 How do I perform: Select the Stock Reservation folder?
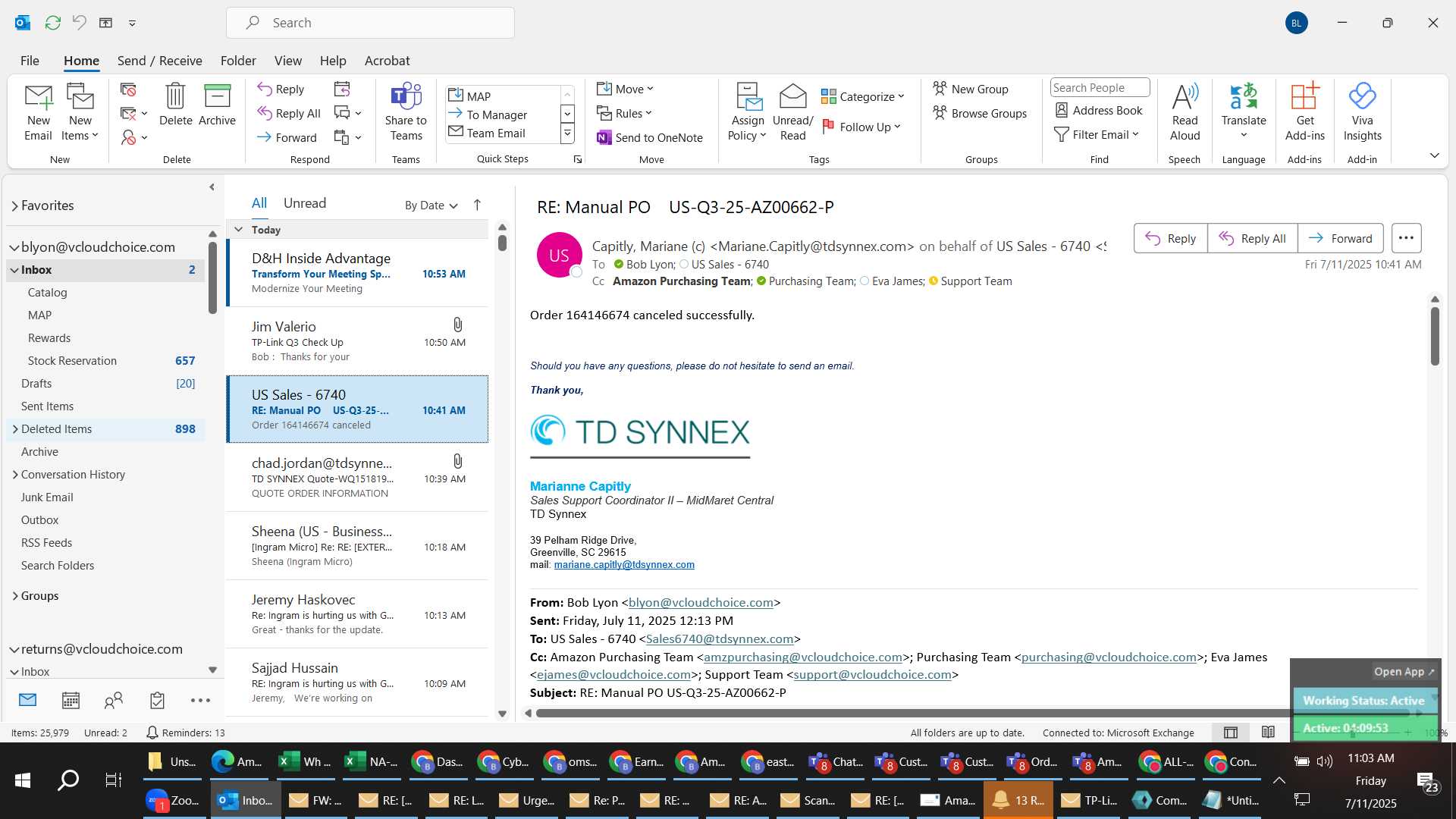pyautogui.click(x=105, y=361)
